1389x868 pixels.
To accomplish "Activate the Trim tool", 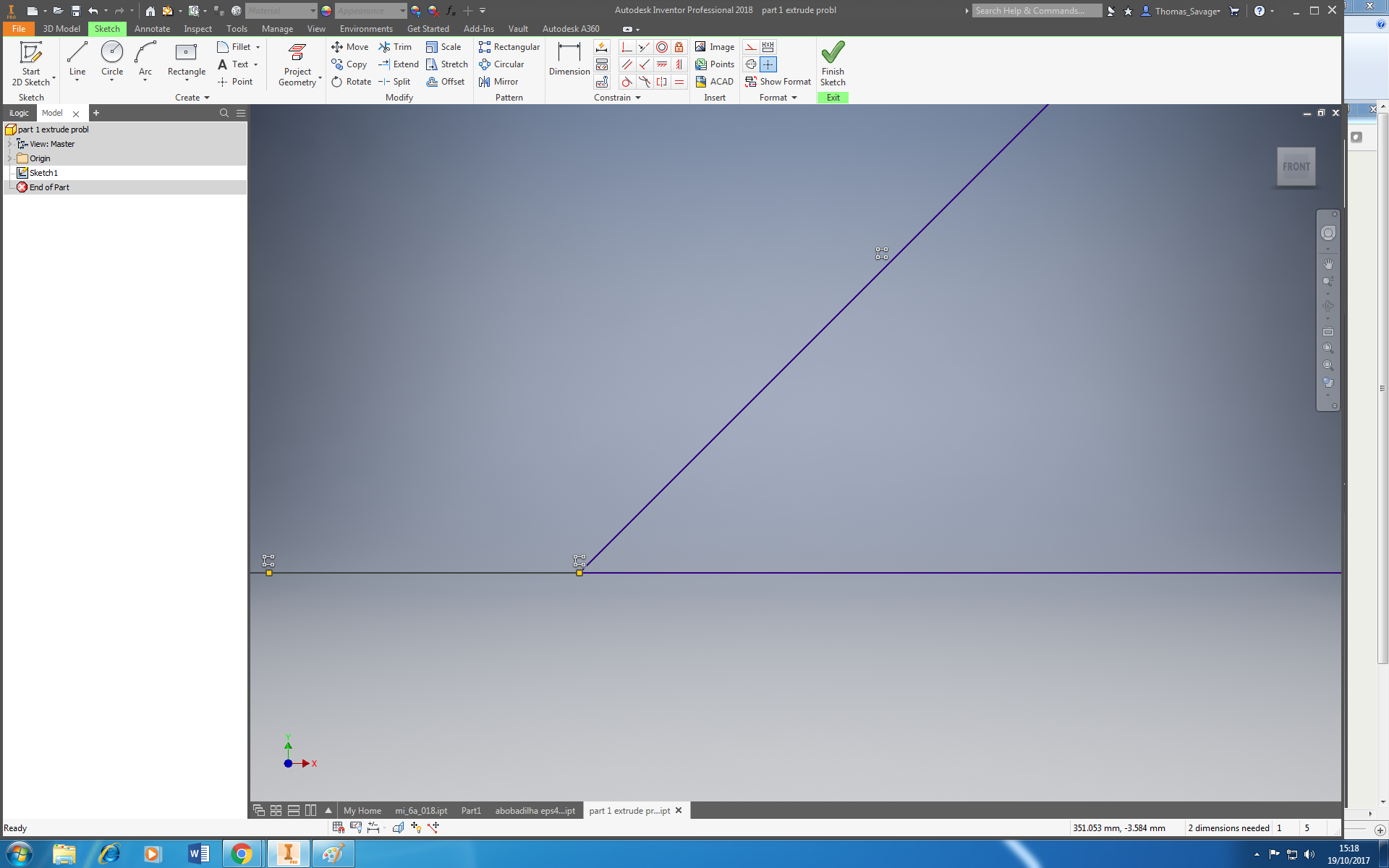I will pos(396,46).
